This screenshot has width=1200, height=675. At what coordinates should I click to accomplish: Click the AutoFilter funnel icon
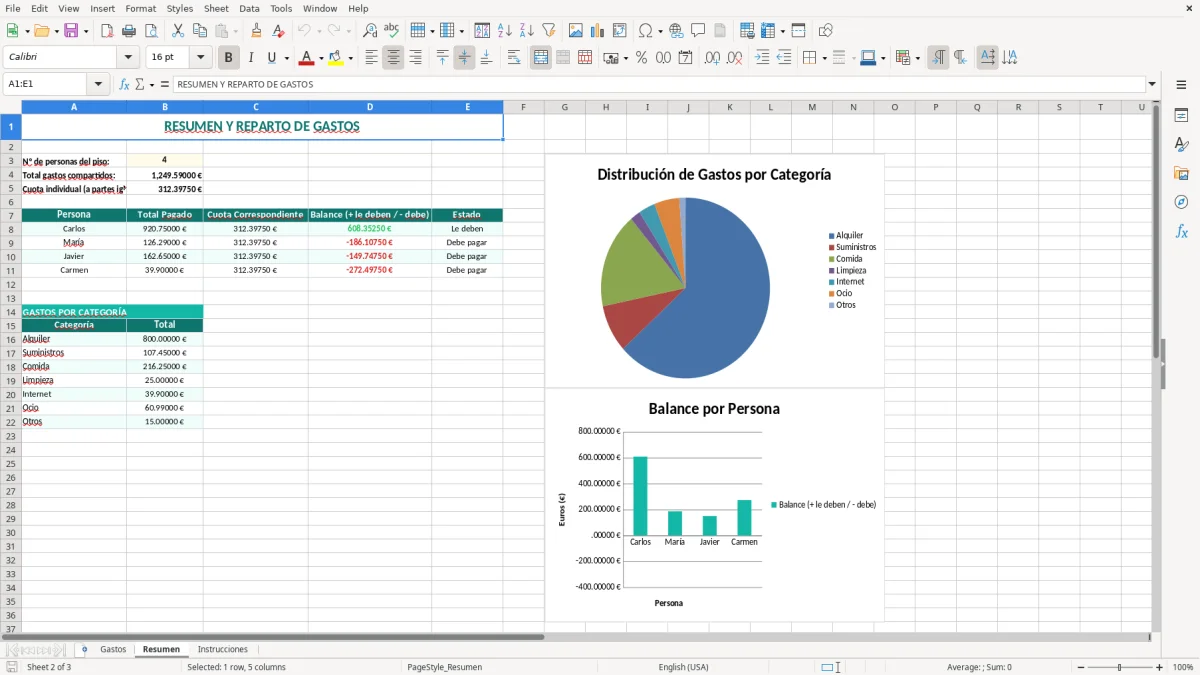click(549, 31)
